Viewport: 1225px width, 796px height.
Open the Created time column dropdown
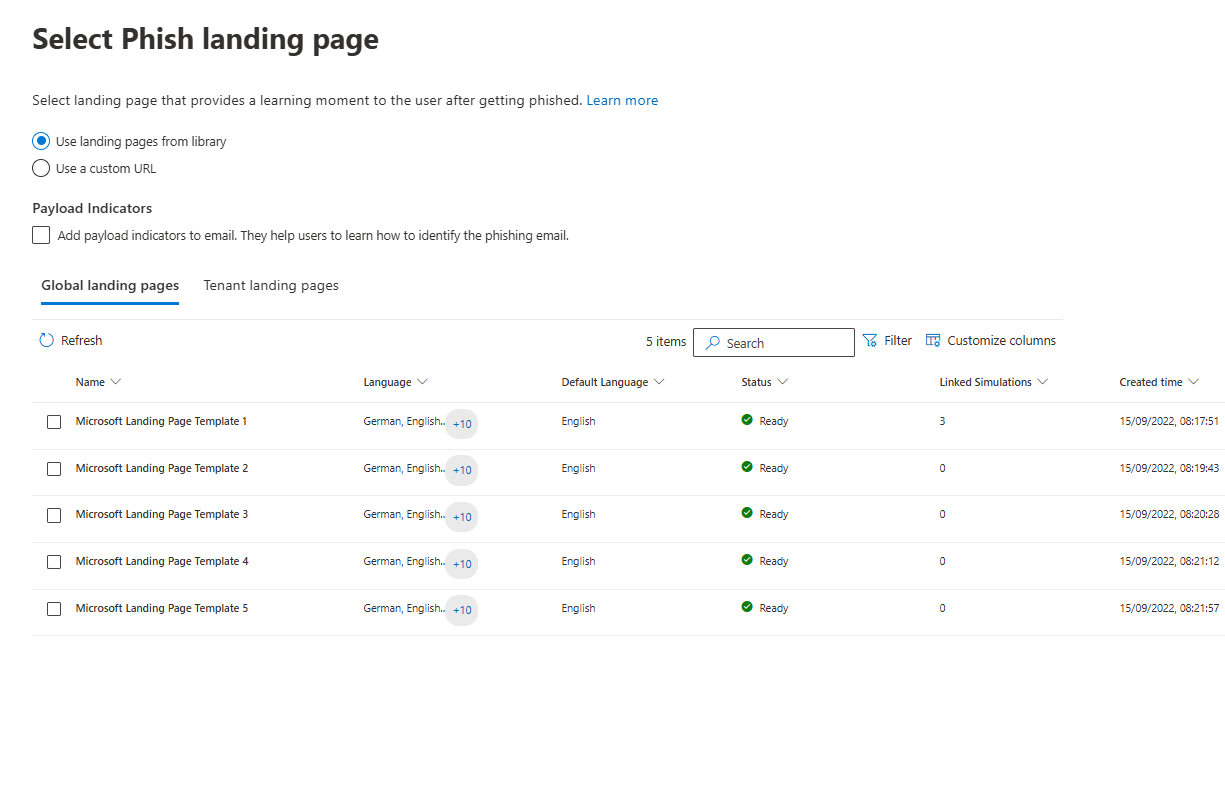click(1193, 382)
